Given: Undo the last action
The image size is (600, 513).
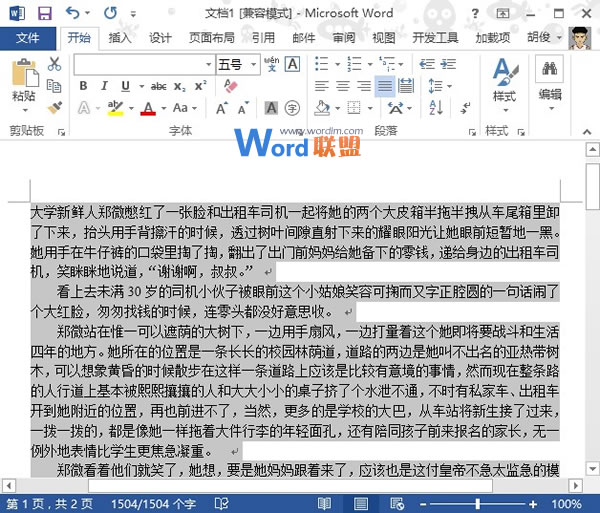Looking at the screenshot, I should point(72,13).
